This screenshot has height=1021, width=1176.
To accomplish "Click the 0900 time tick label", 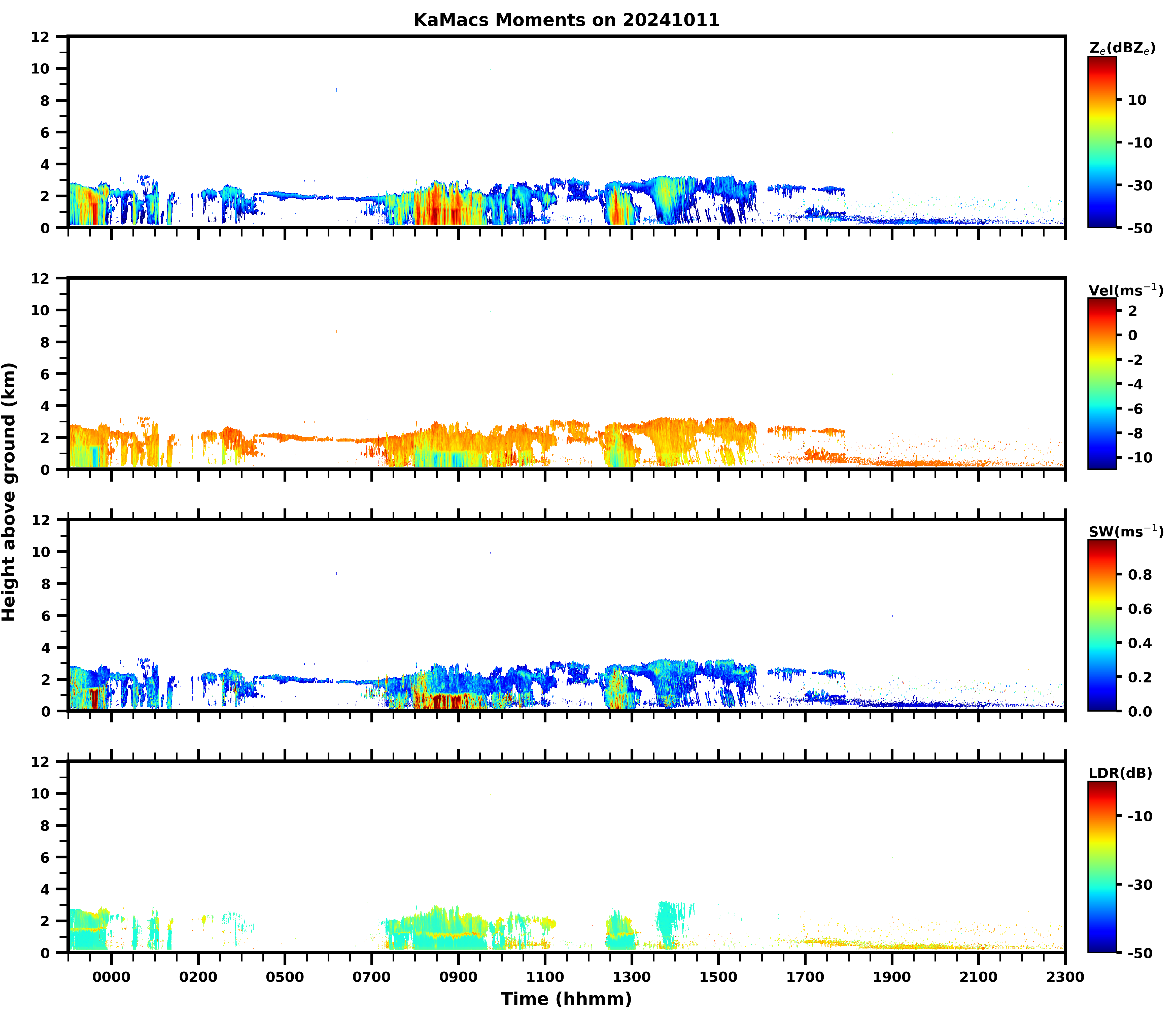I will (458, 977).
